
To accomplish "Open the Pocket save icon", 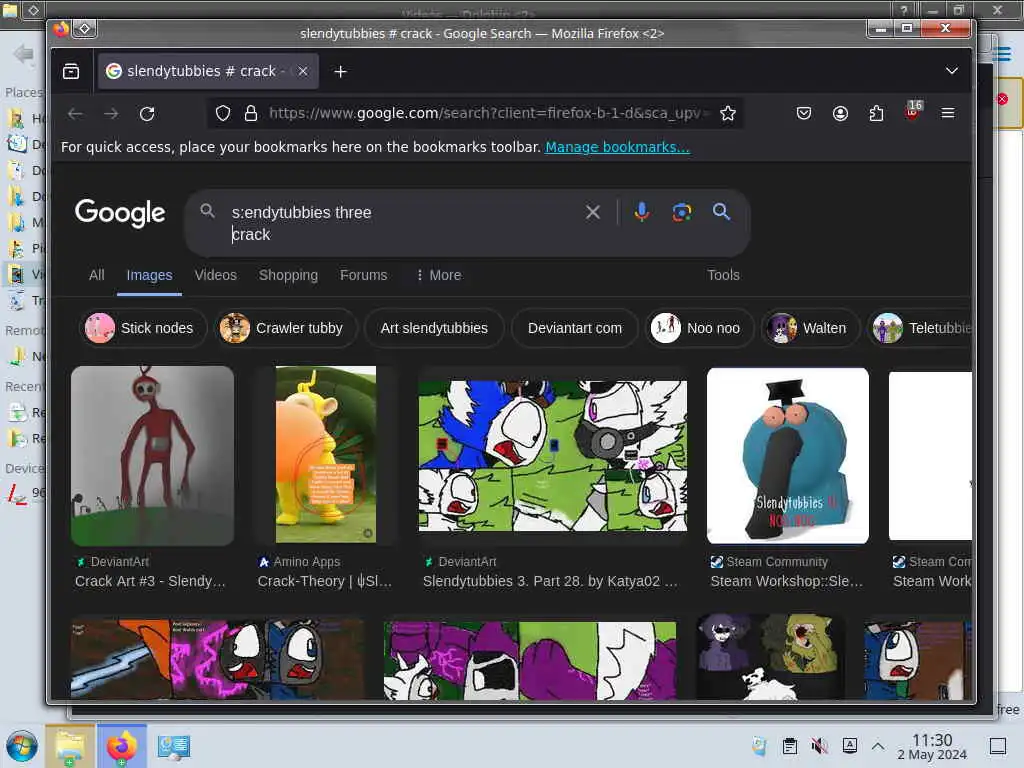I will (804, 114).
